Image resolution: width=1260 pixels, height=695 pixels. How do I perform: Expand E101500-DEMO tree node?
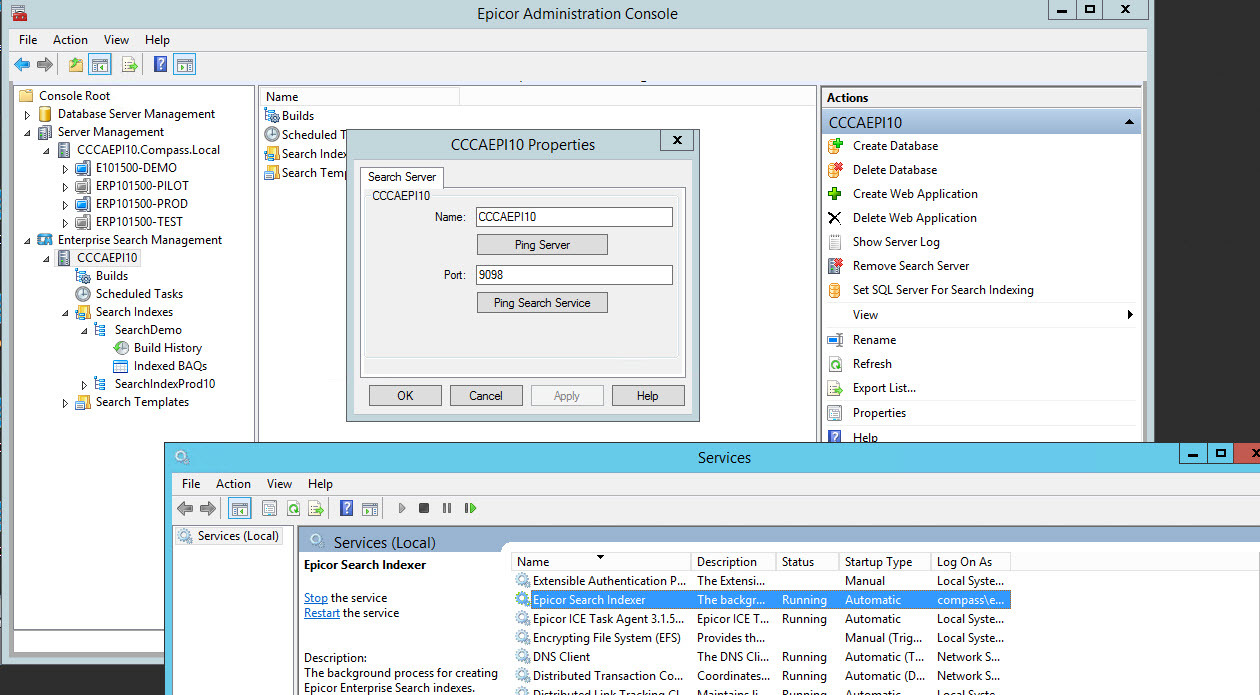(66, 168)
